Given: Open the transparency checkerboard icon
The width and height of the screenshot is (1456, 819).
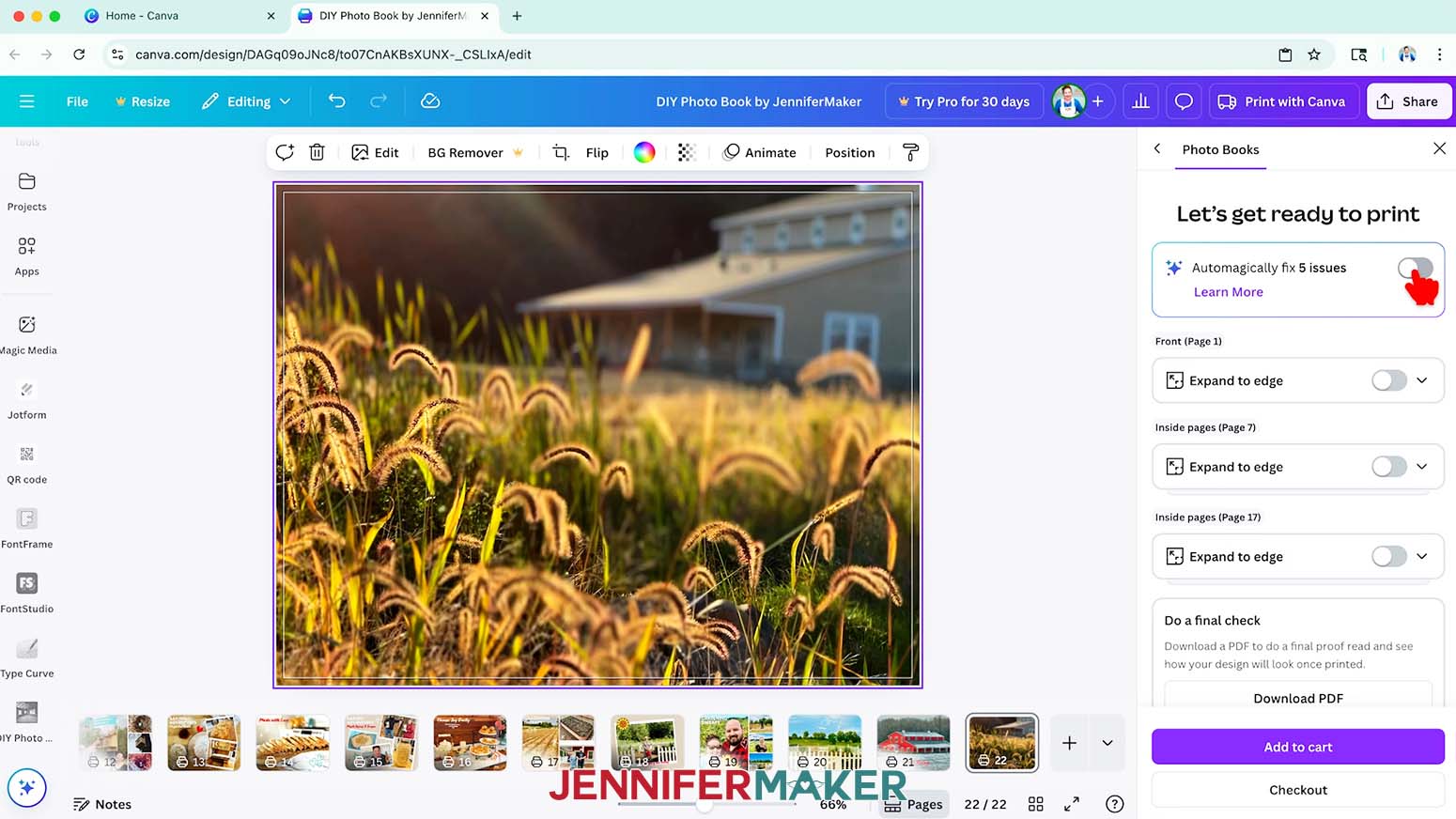Looking at the screenshot, I should click(x=687, y=152).
